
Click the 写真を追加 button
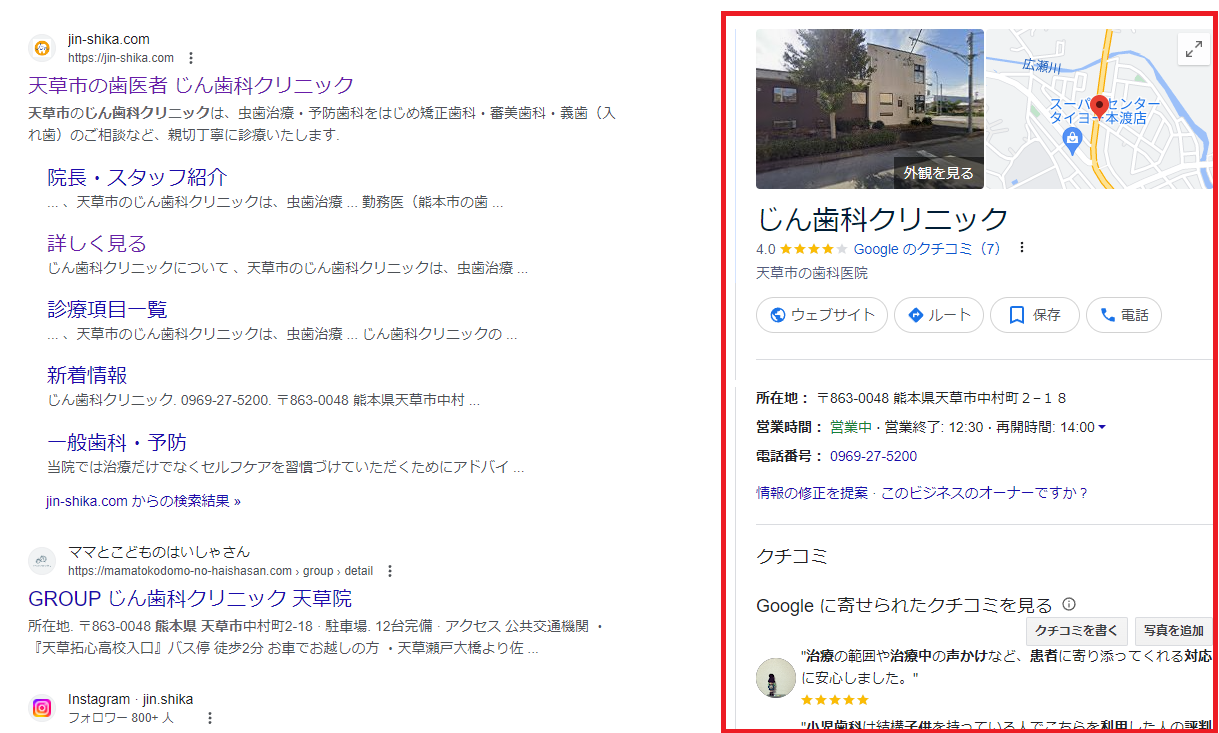(1174, 631)
